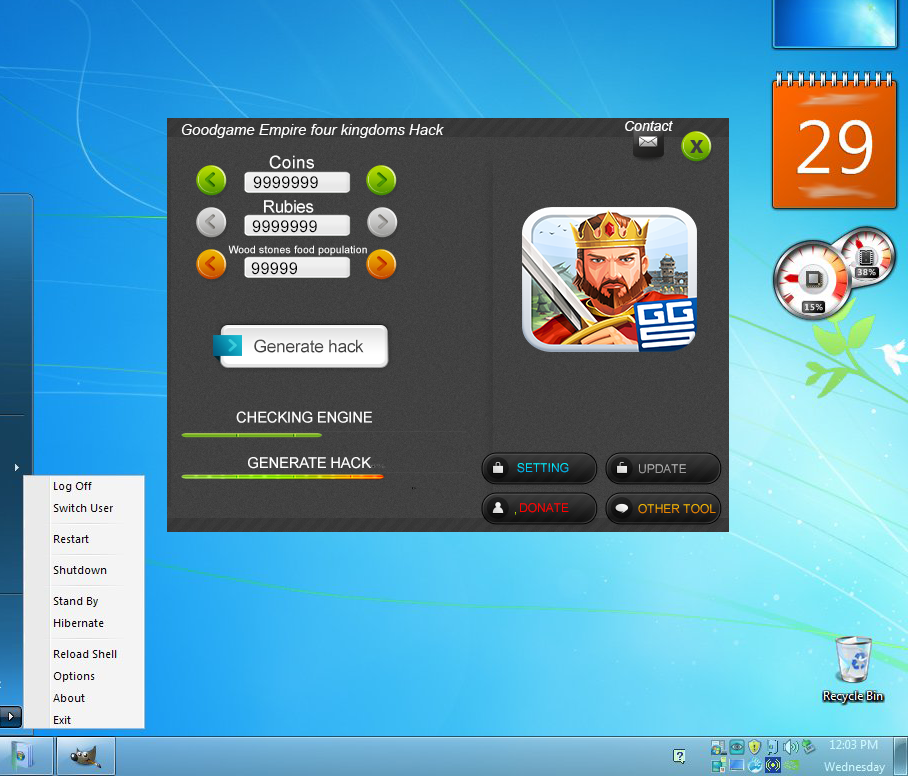This screenshot has width=908, height=776.
Task: Click the UPDATE button
Action: tap(663, 468)
